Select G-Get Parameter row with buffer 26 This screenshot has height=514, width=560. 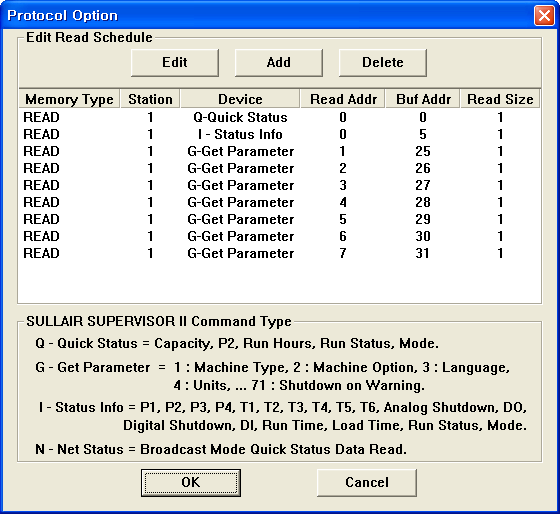point(280,168)
